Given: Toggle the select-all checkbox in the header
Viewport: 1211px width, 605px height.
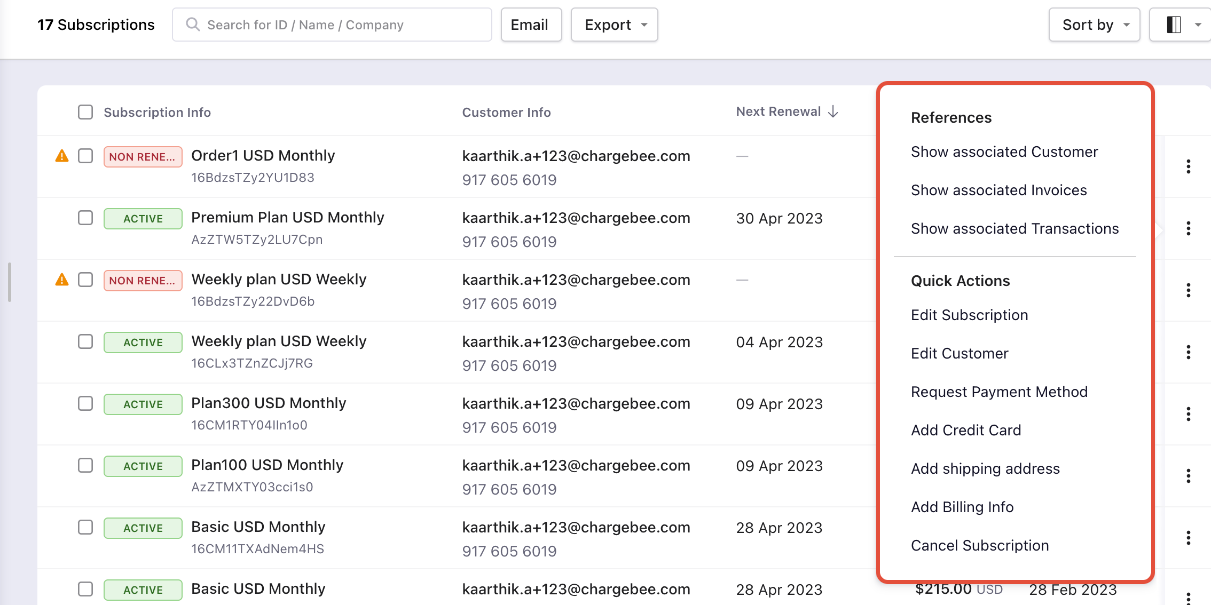Looking at the screenshot, I should (x=86, y=112).
